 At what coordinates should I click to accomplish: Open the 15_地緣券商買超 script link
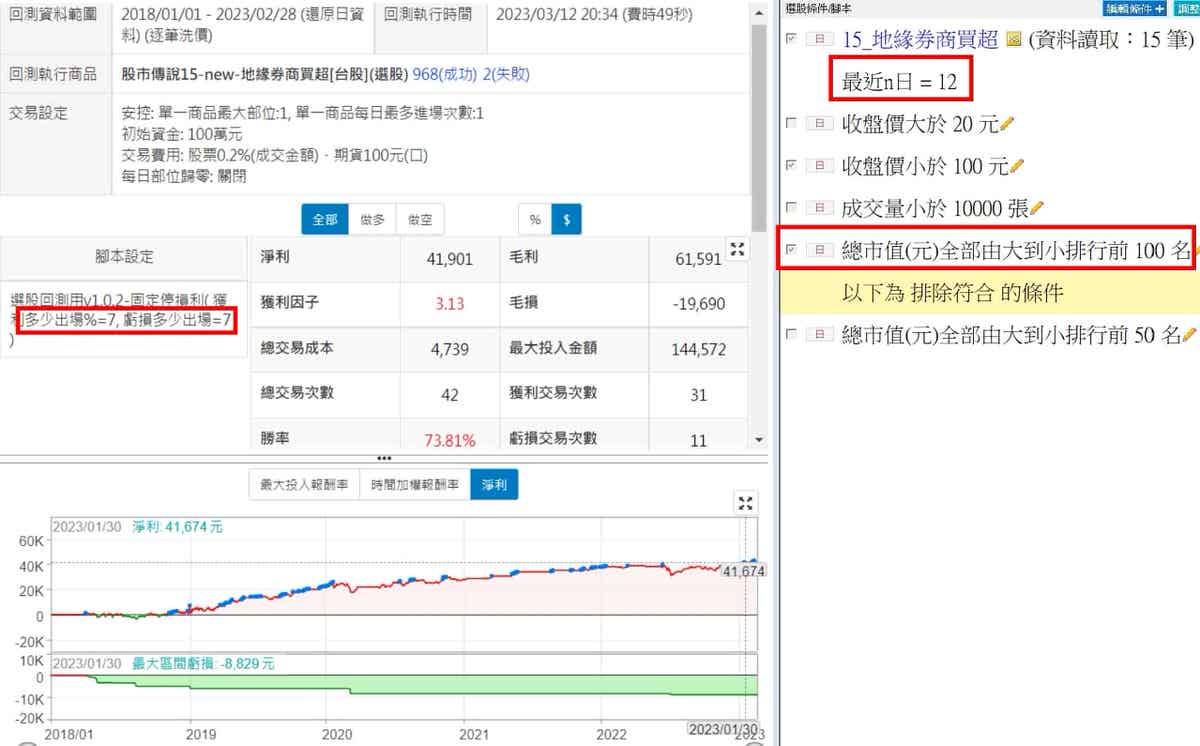(x=920, y=40)
